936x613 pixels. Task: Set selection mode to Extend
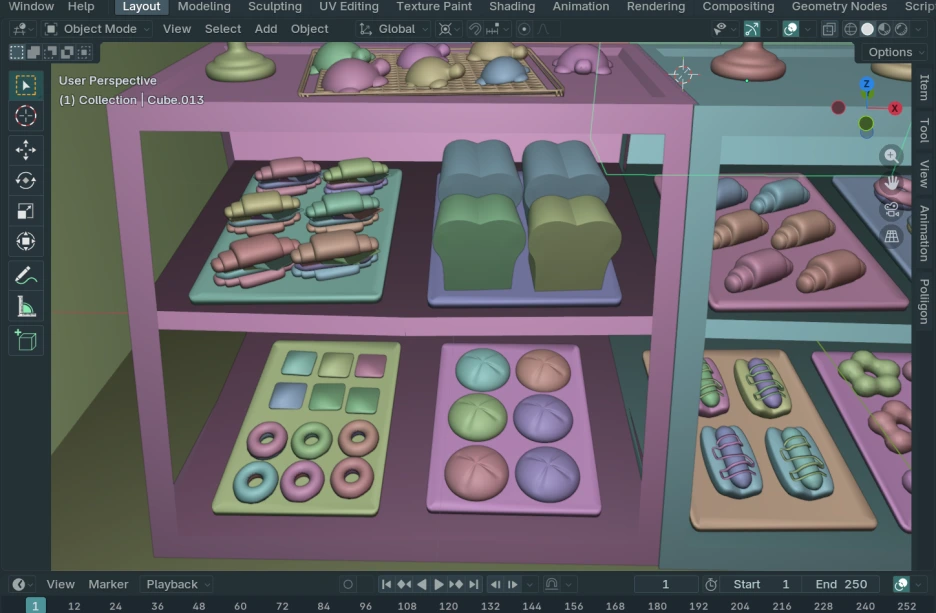[33, 53]
